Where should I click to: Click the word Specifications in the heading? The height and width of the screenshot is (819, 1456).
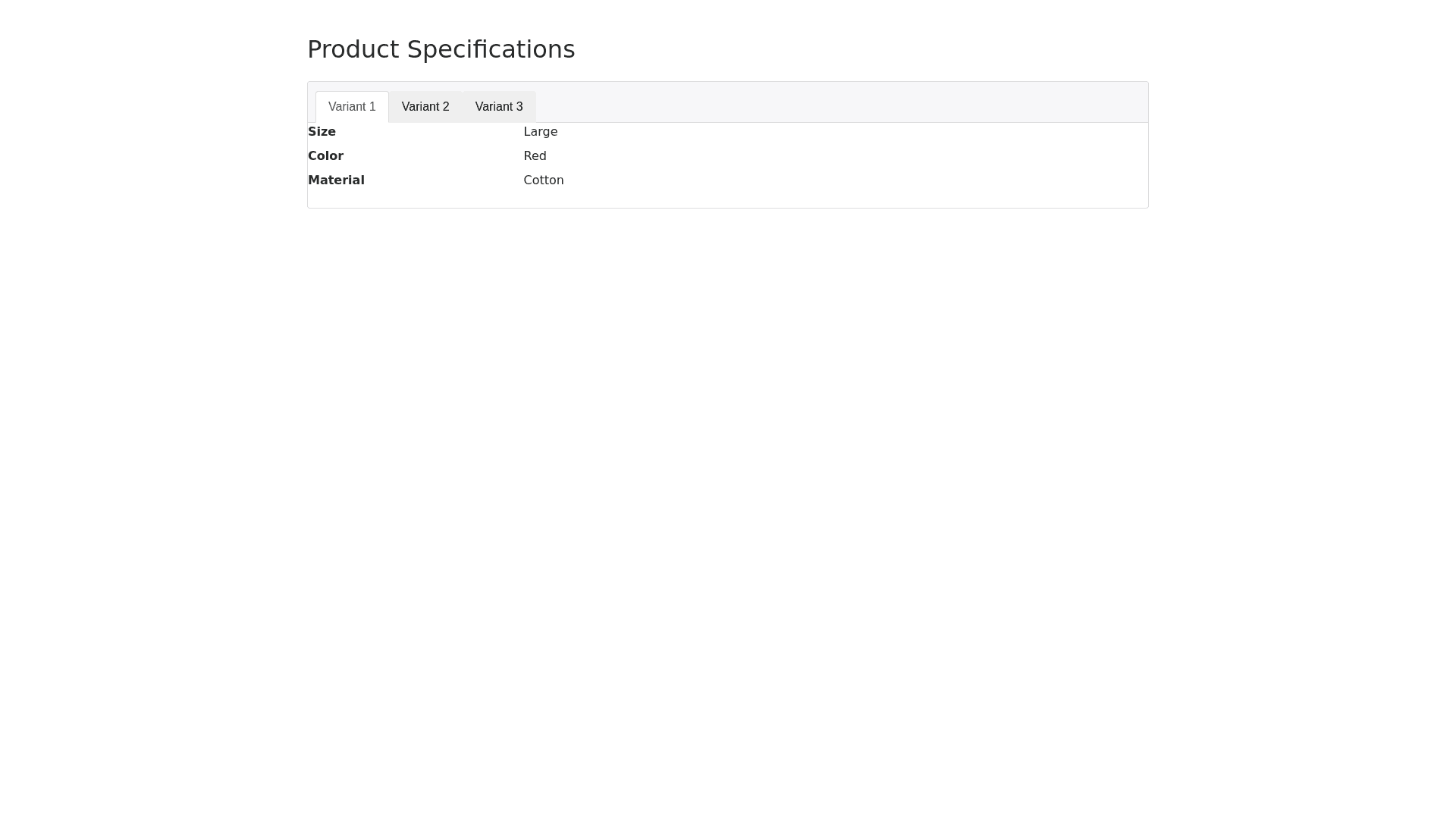[x=491, y=49]
